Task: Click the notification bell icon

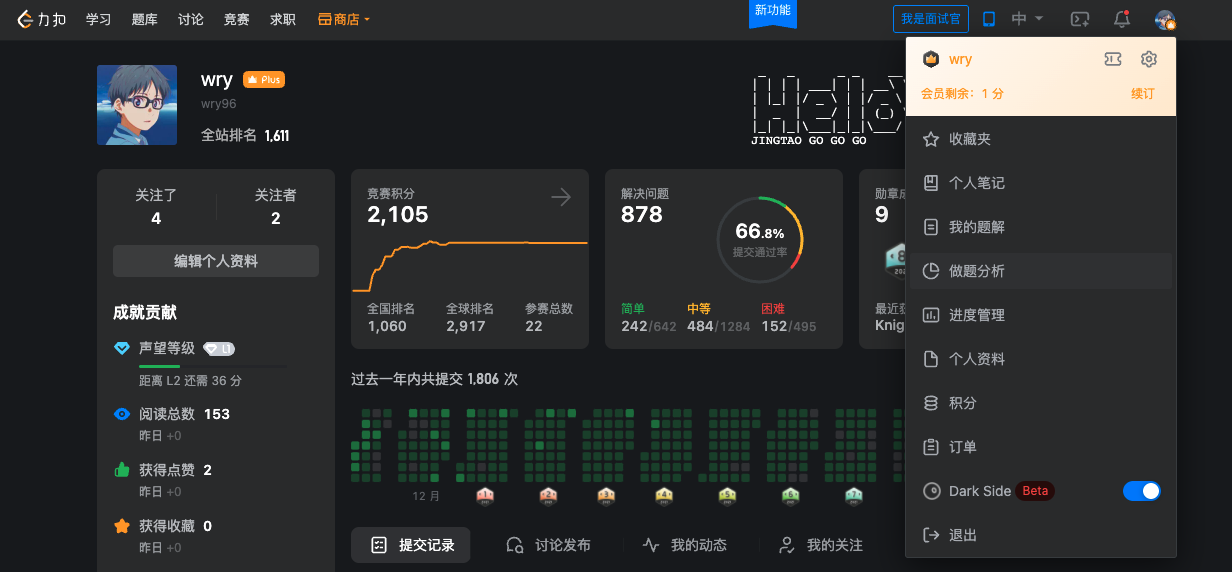Action: 1122,19
